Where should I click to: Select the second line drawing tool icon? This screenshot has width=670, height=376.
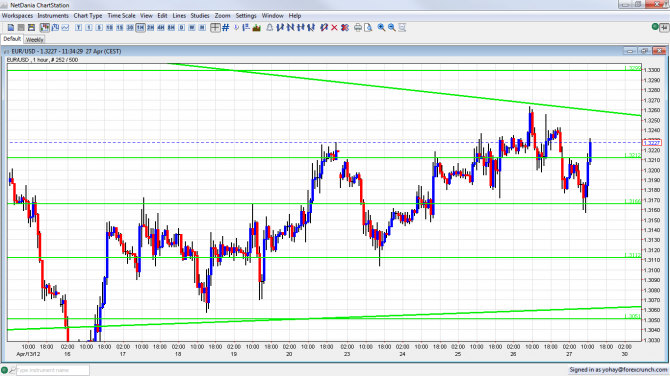pos(291,28)
